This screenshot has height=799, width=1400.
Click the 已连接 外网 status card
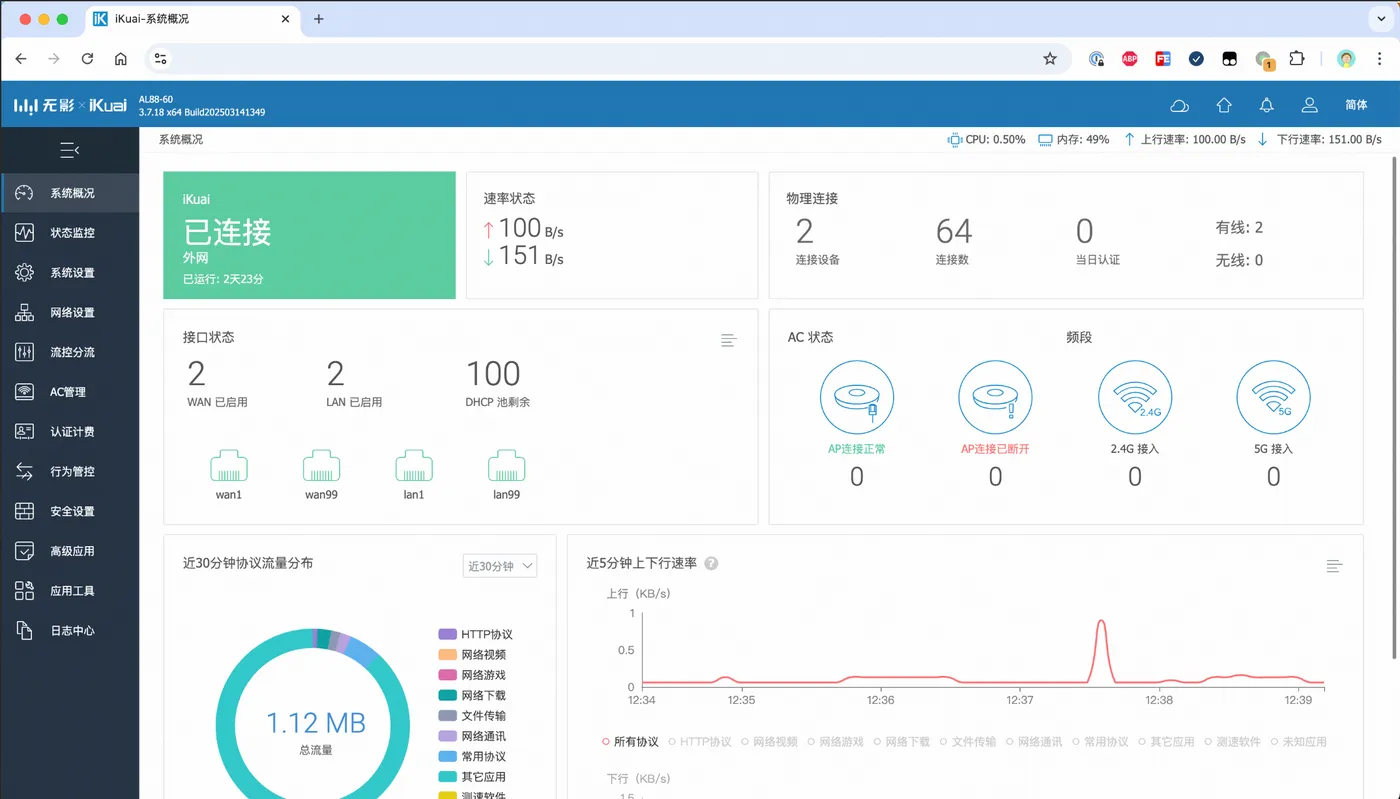click(309, 235)
